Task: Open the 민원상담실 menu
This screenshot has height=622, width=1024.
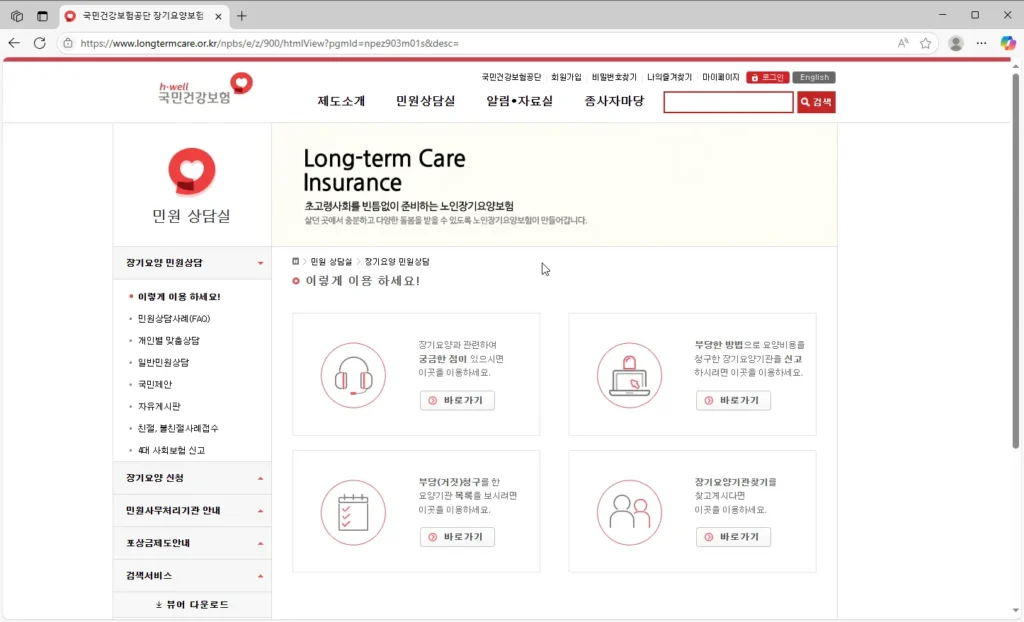Action: click(x=426, y=101)
